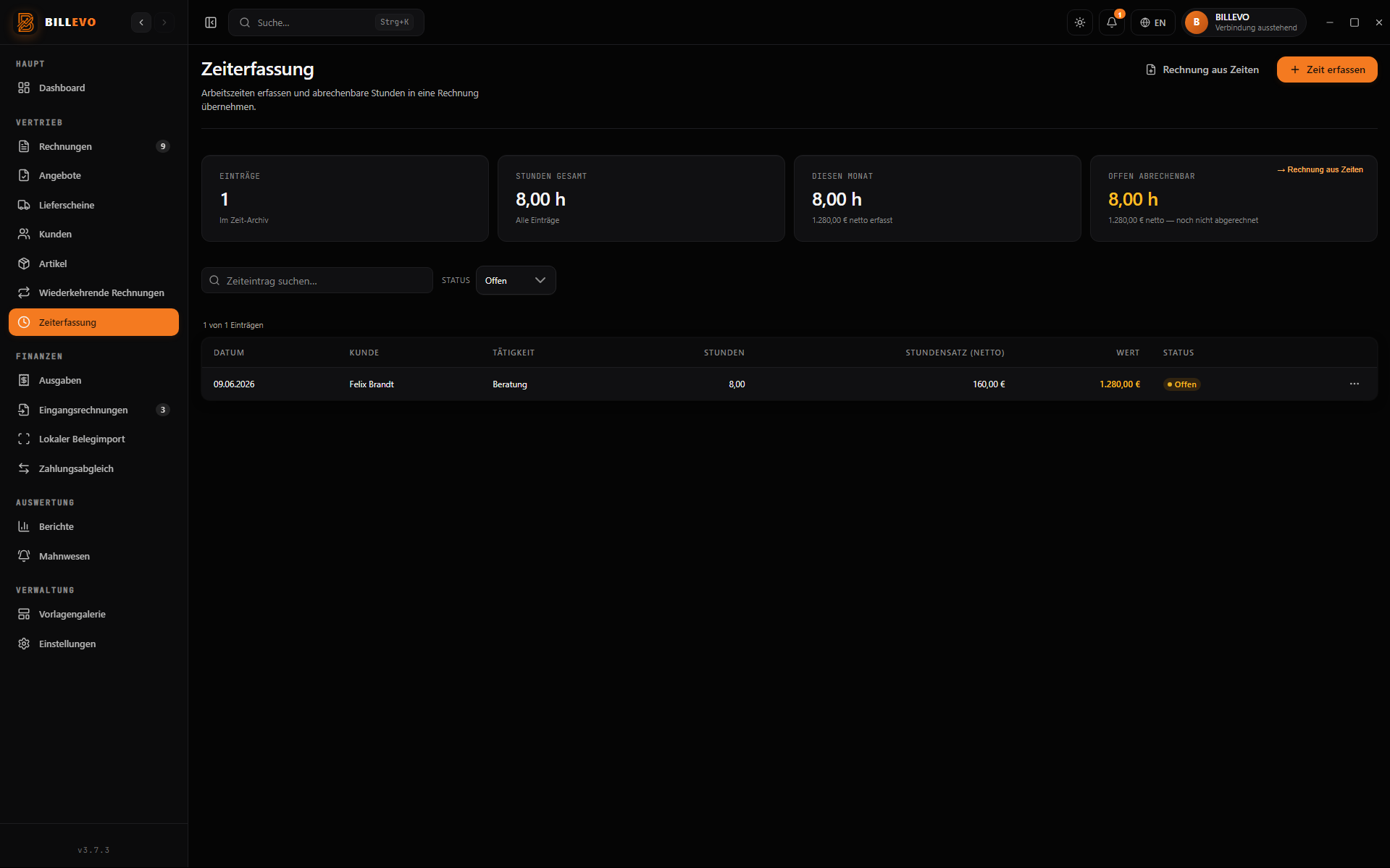Click the Eingangsrechnungen import icon
Image resolution: width=1390 pixels, height=868 pixels.
[x=24, y=410]
